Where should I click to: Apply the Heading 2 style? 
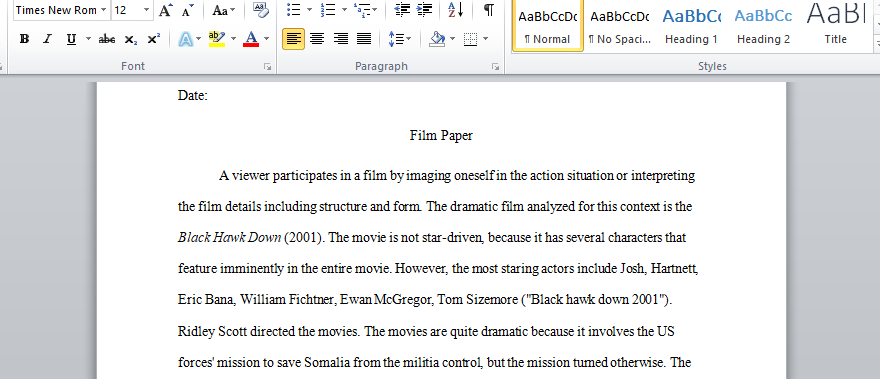(x=763, y=25)
